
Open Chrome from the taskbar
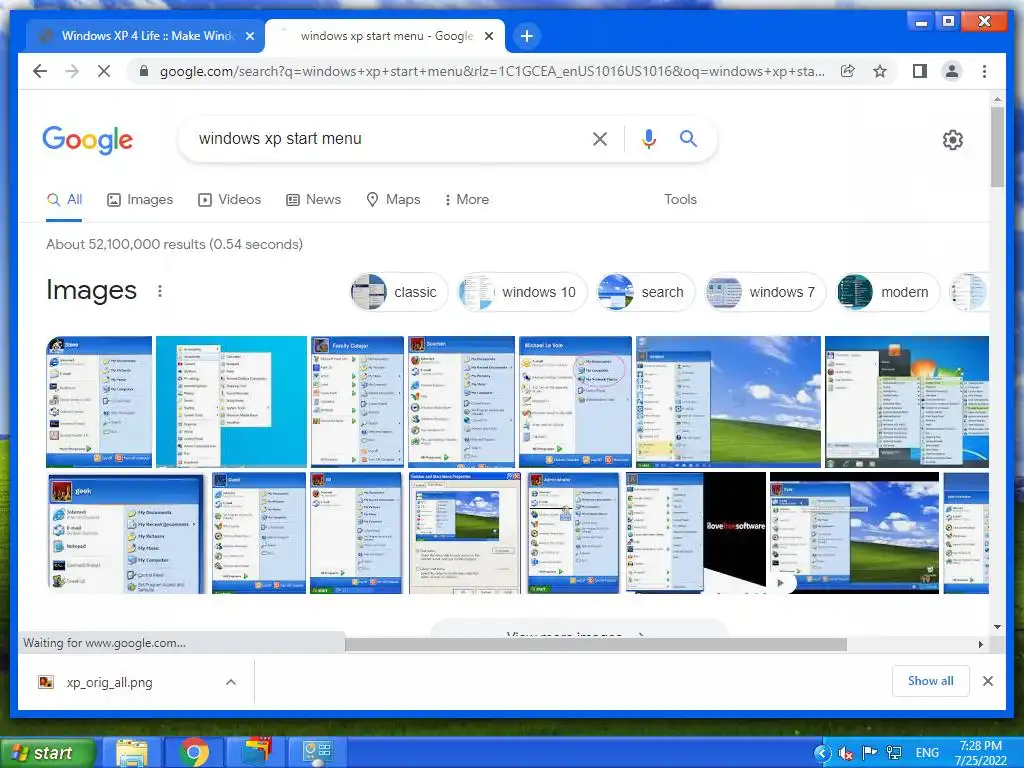click(194, 753)
